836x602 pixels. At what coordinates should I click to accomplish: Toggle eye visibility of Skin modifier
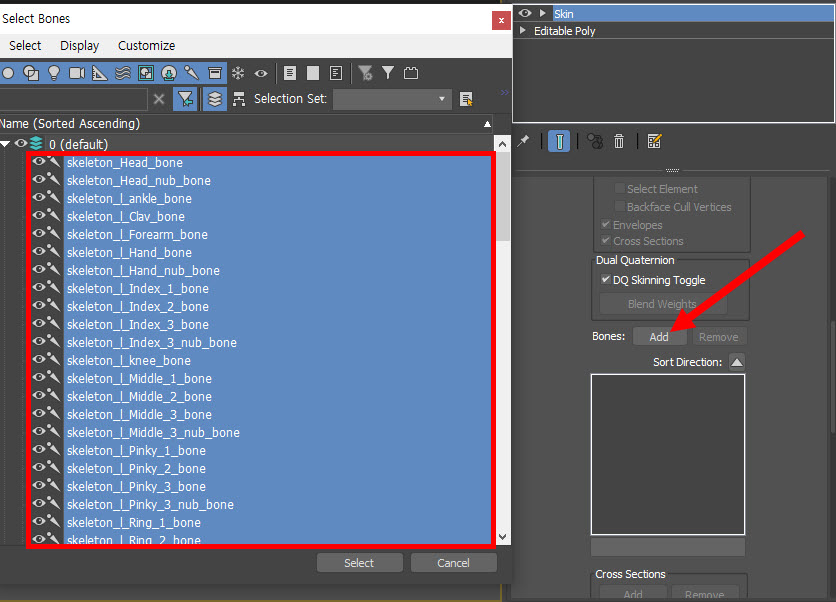point(525,13)
